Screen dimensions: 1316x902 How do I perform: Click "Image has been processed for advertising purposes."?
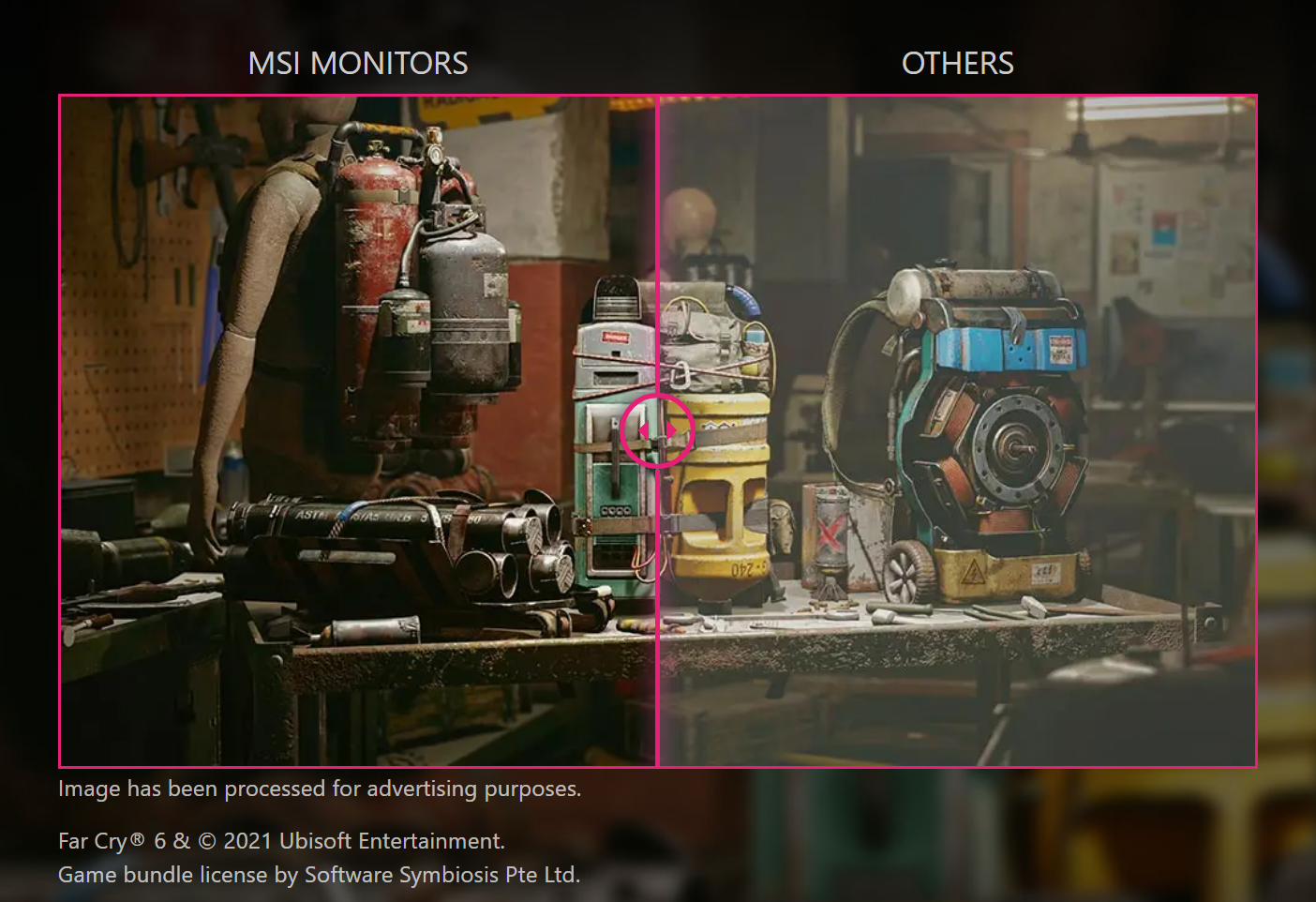[x=320, y=789]
